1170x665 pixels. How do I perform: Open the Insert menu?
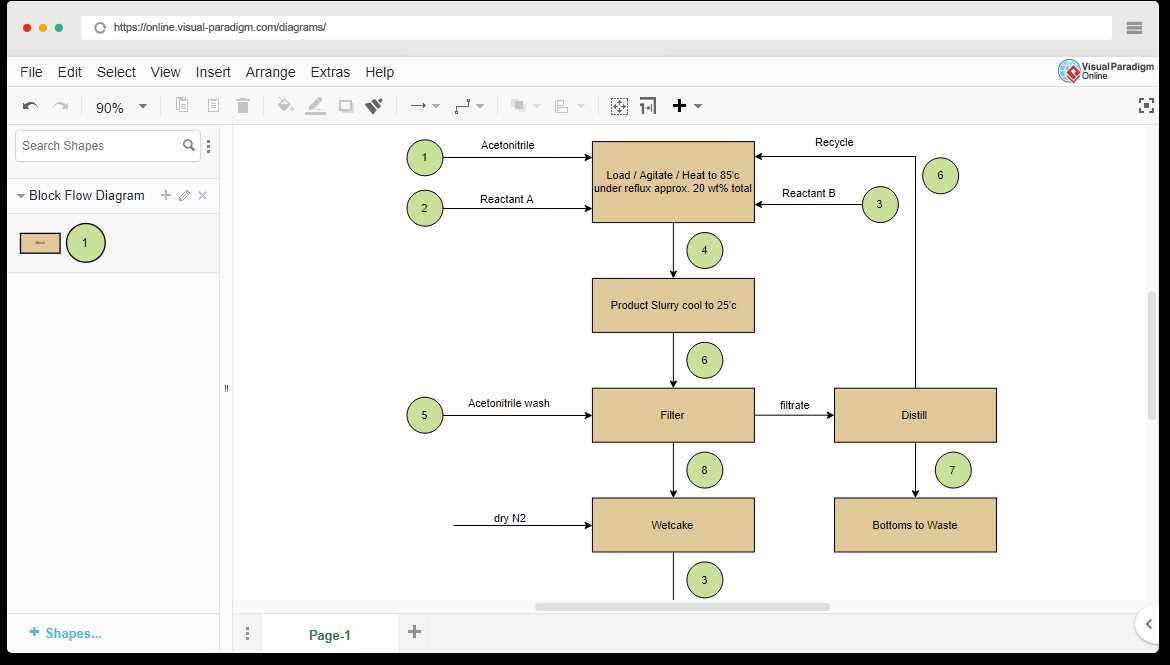tap(213, 72)
